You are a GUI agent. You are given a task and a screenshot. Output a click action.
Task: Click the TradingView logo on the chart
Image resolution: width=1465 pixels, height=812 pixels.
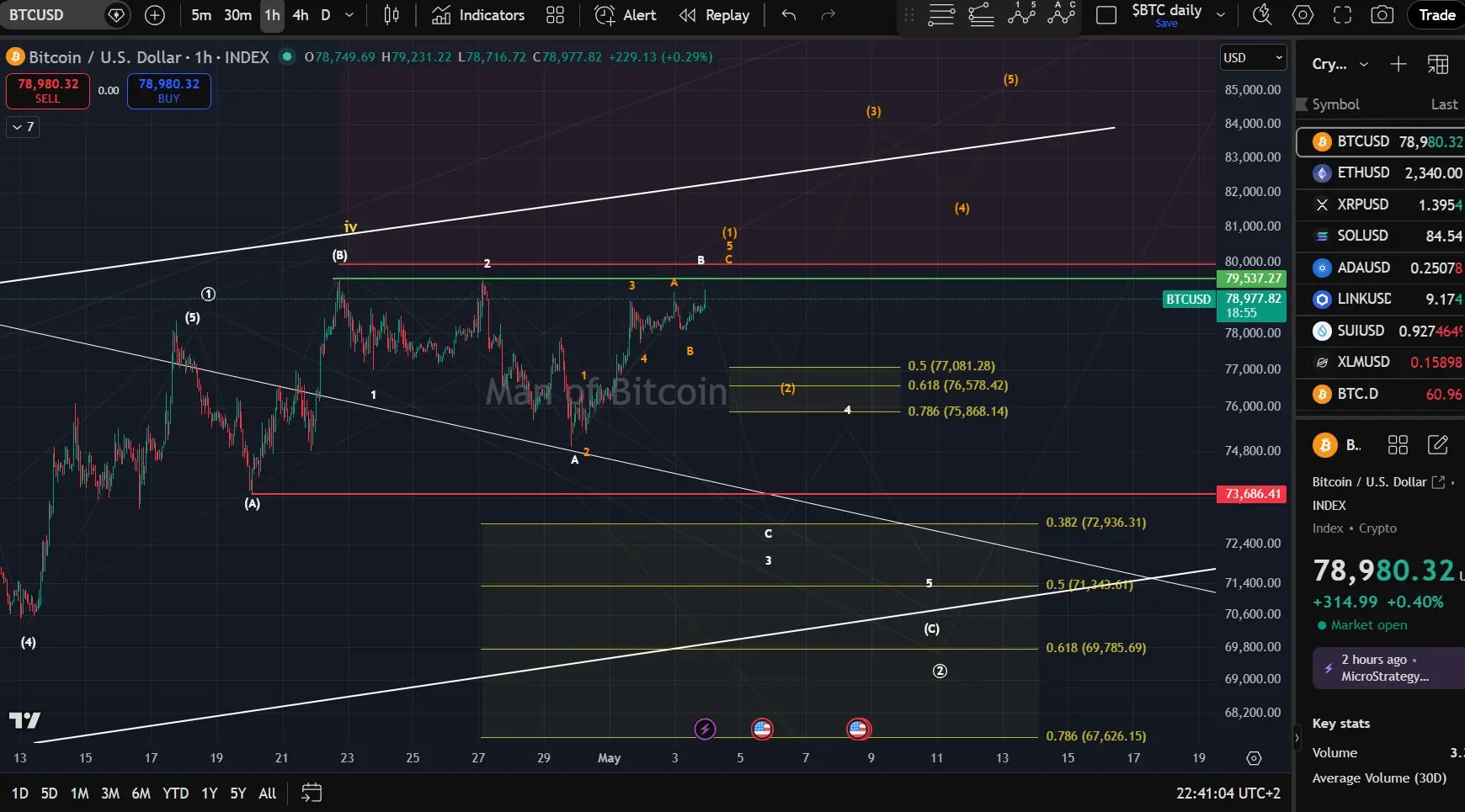tap(24, 720)
